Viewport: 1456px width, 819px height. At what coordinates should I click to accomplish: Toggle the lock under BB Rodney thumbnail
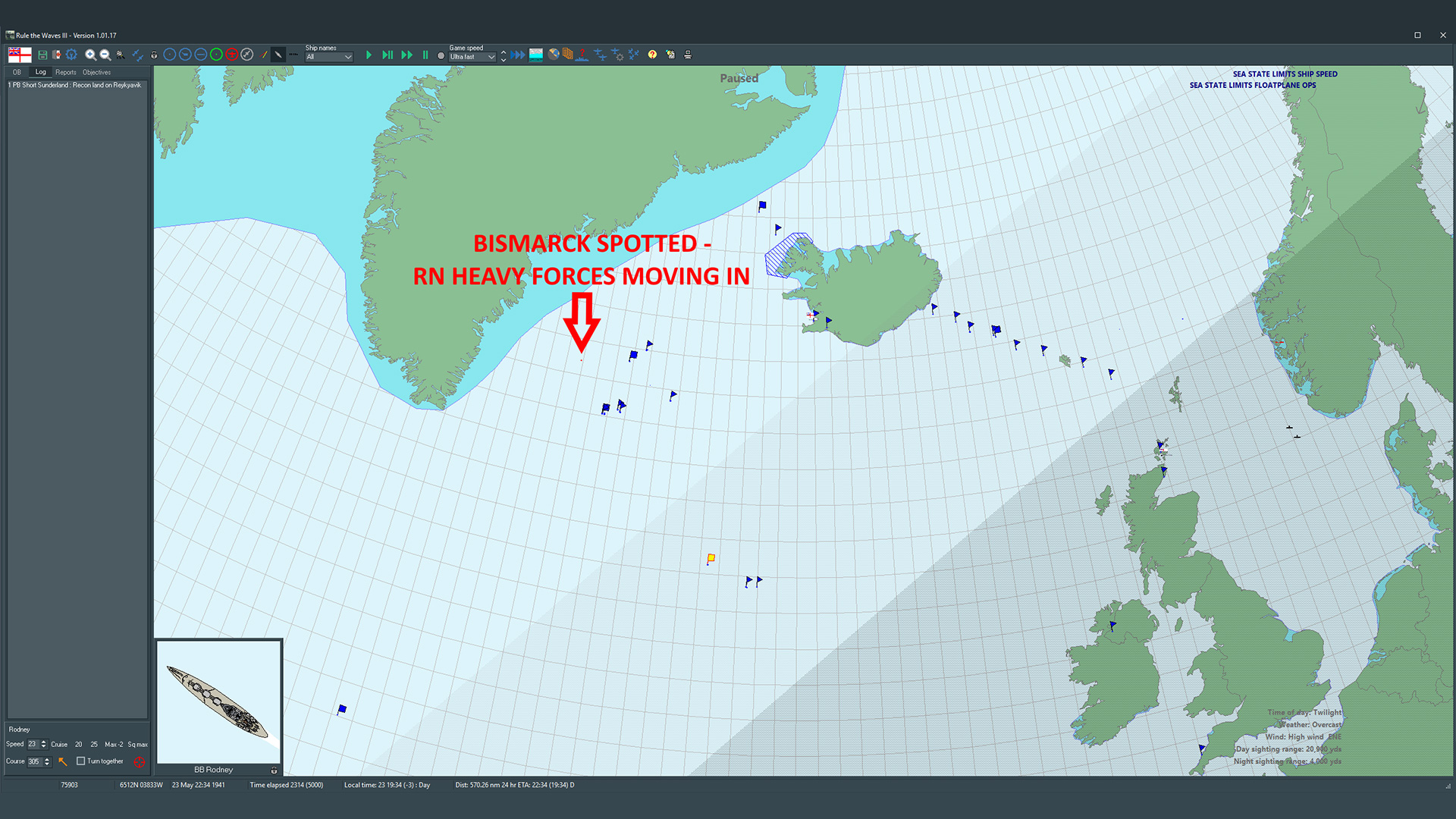click(274, 770)
